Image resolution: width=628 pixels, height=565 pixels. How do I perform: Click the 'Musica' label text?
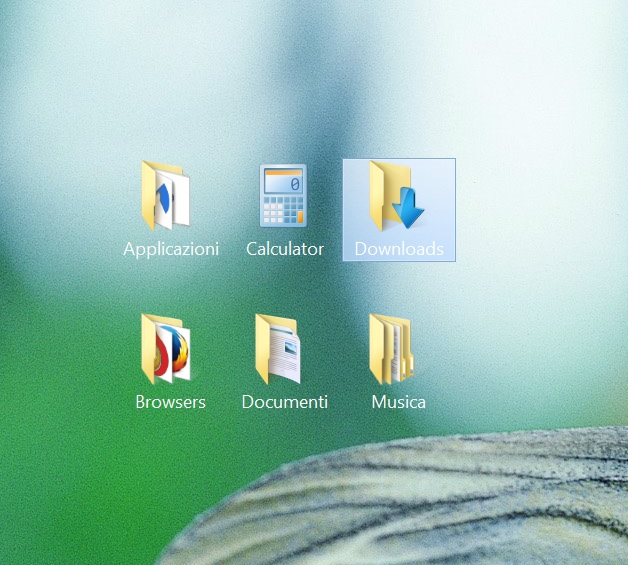coord(399,402)
